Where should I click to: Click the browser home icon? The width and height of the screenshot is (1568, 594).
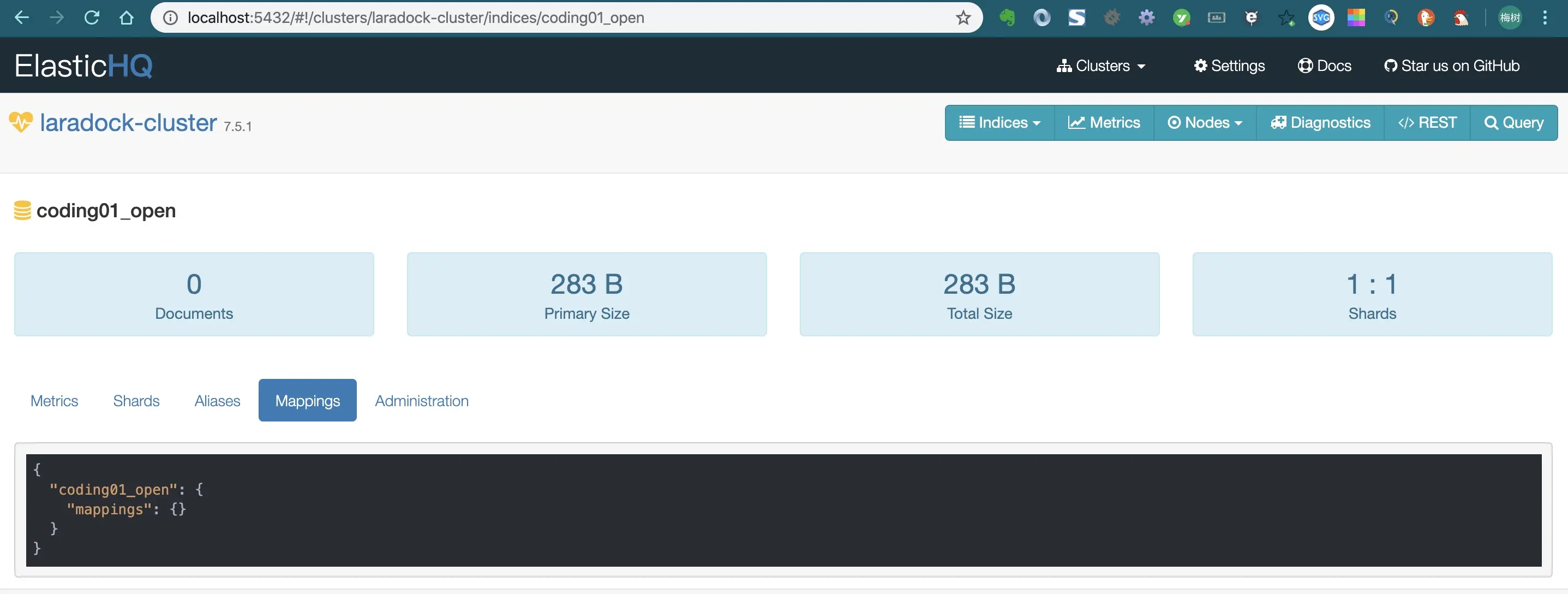(127, 17)
